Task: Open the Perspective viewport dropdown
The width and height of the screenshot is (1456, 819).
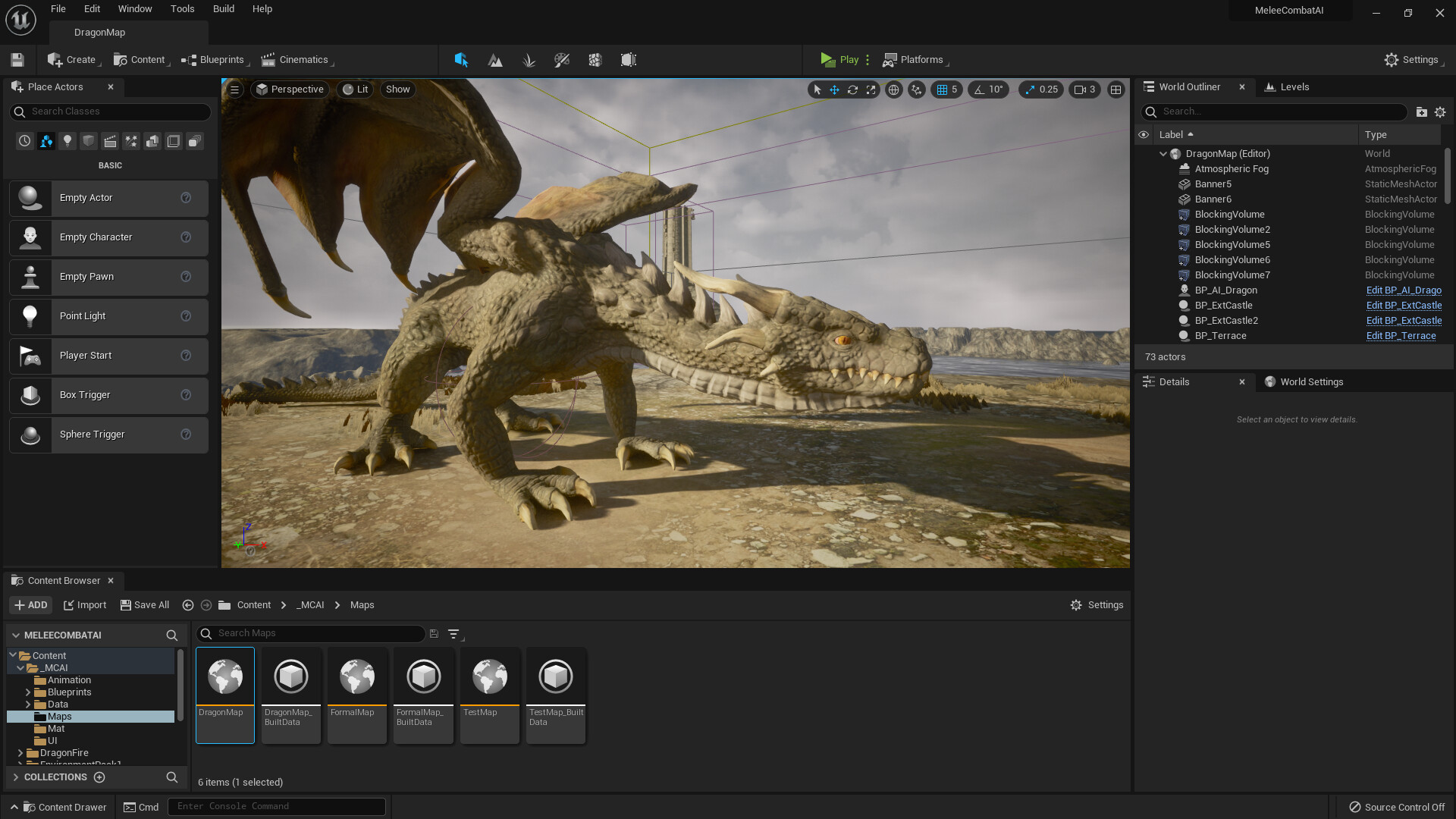Action: click(289, 89)
